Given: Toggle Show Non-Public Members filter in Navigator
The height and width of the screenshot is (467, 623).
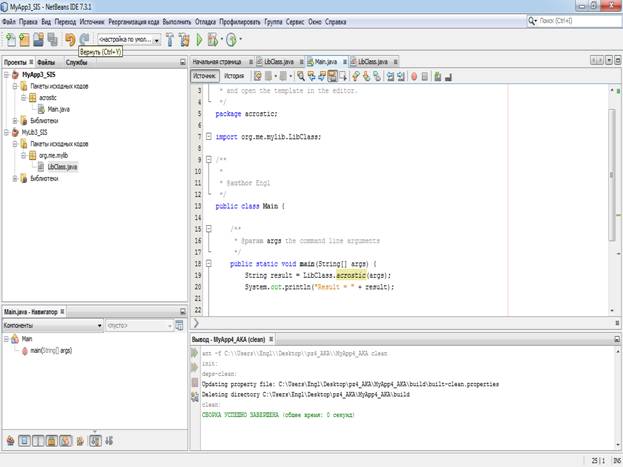Looking at the screenshot, I should (x=52, y=440).
